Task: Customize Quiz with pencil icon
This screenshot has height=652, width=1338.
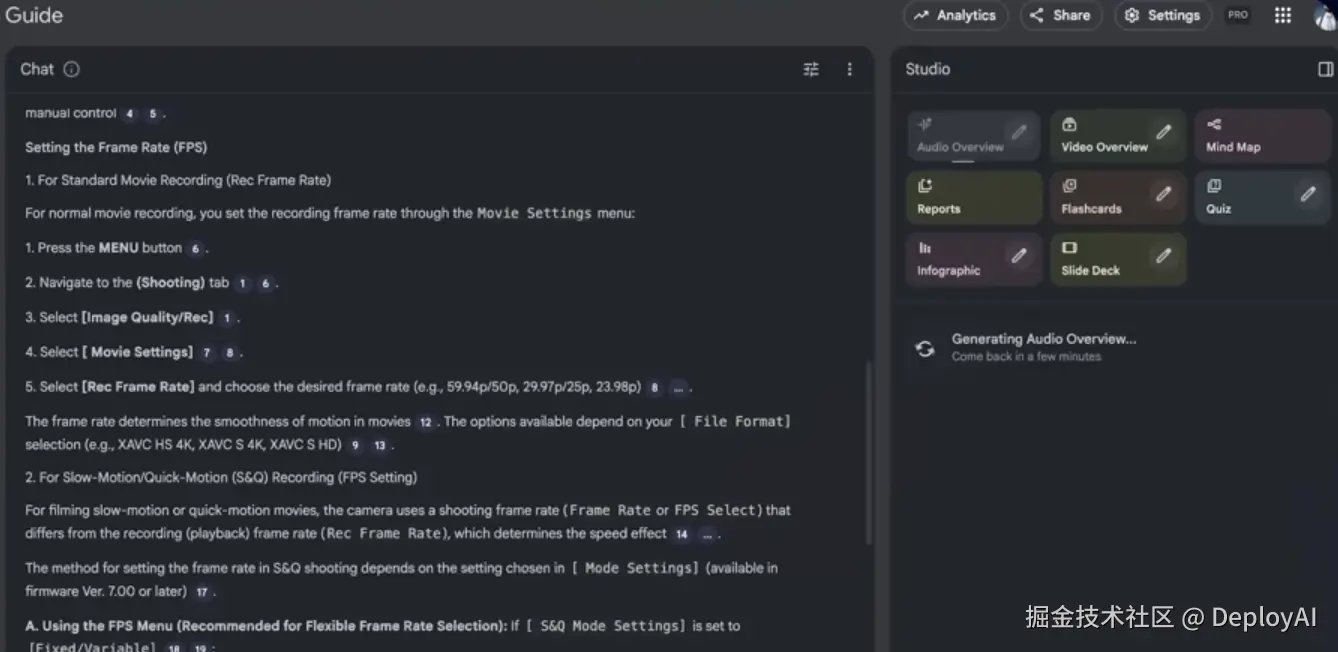Action: [1308, 194]
